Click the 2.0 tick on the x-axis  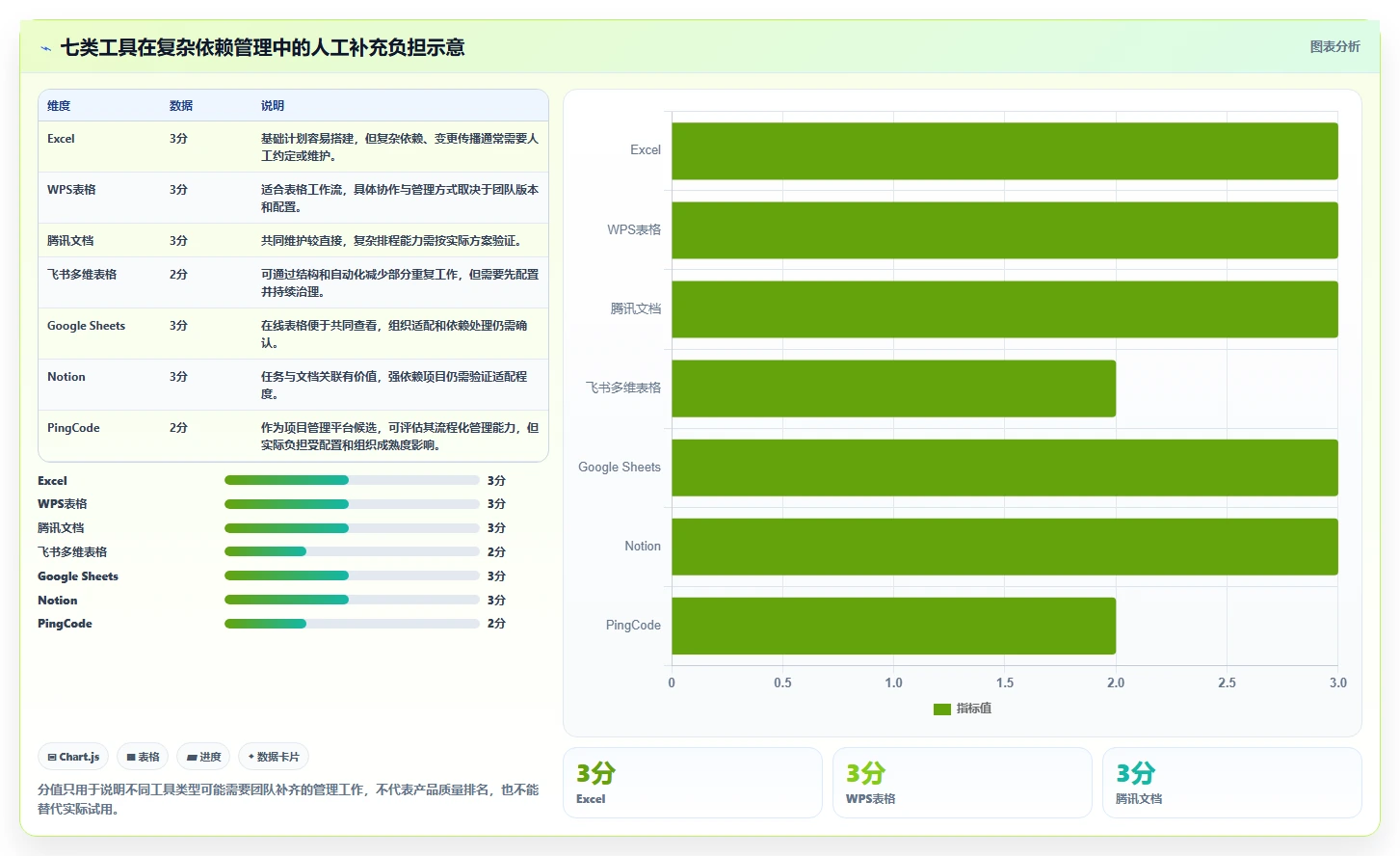[x=1116, y=682]
